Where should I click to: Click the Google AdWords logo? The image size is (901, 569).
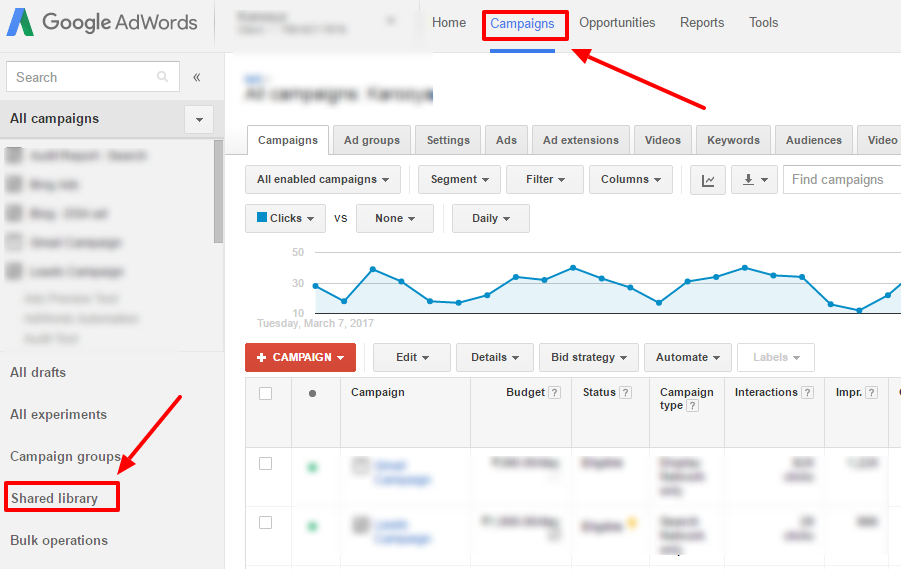click(x=102, y=23)
